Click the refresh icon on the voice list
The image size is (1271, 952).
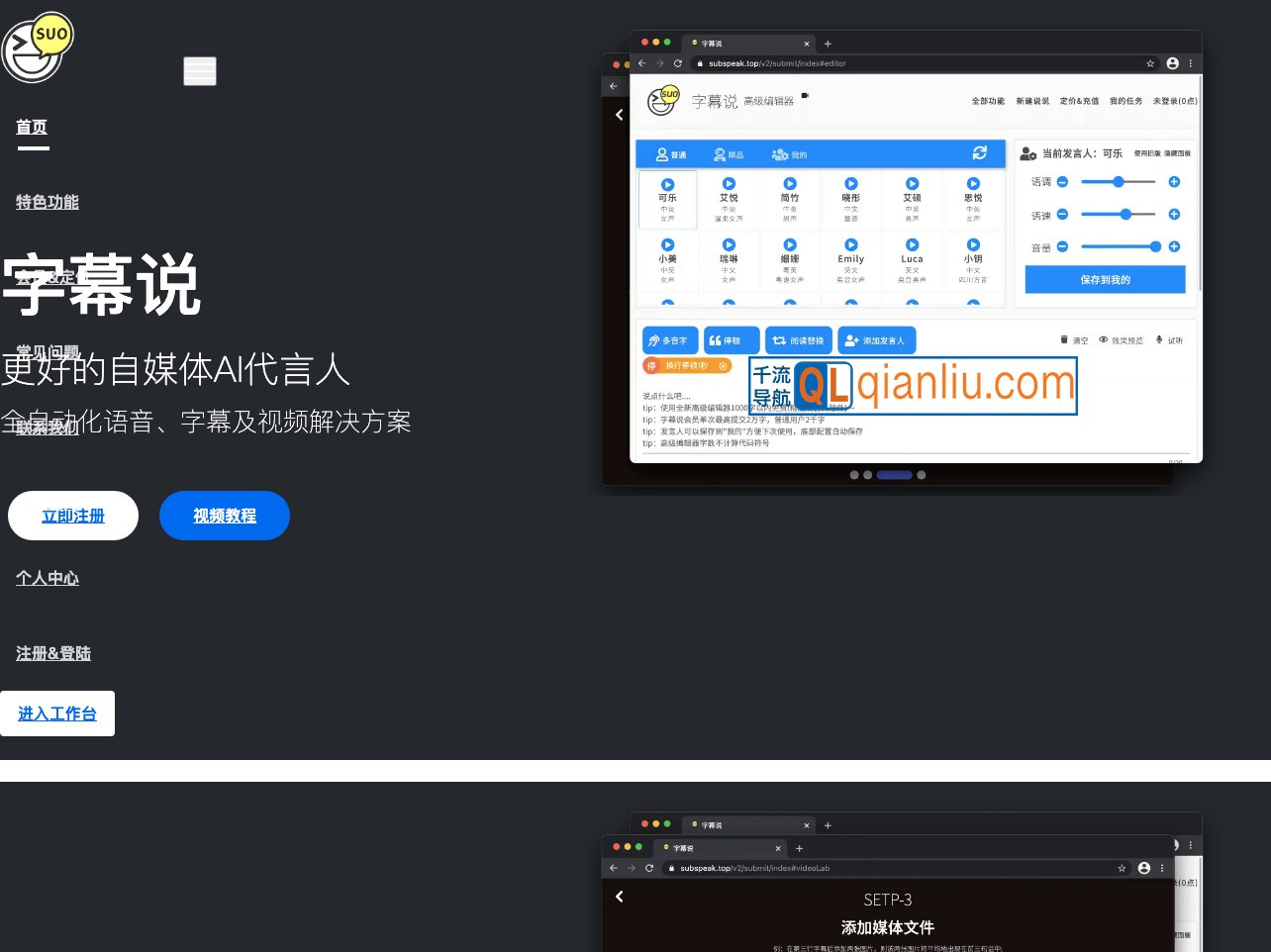(980, 153)
